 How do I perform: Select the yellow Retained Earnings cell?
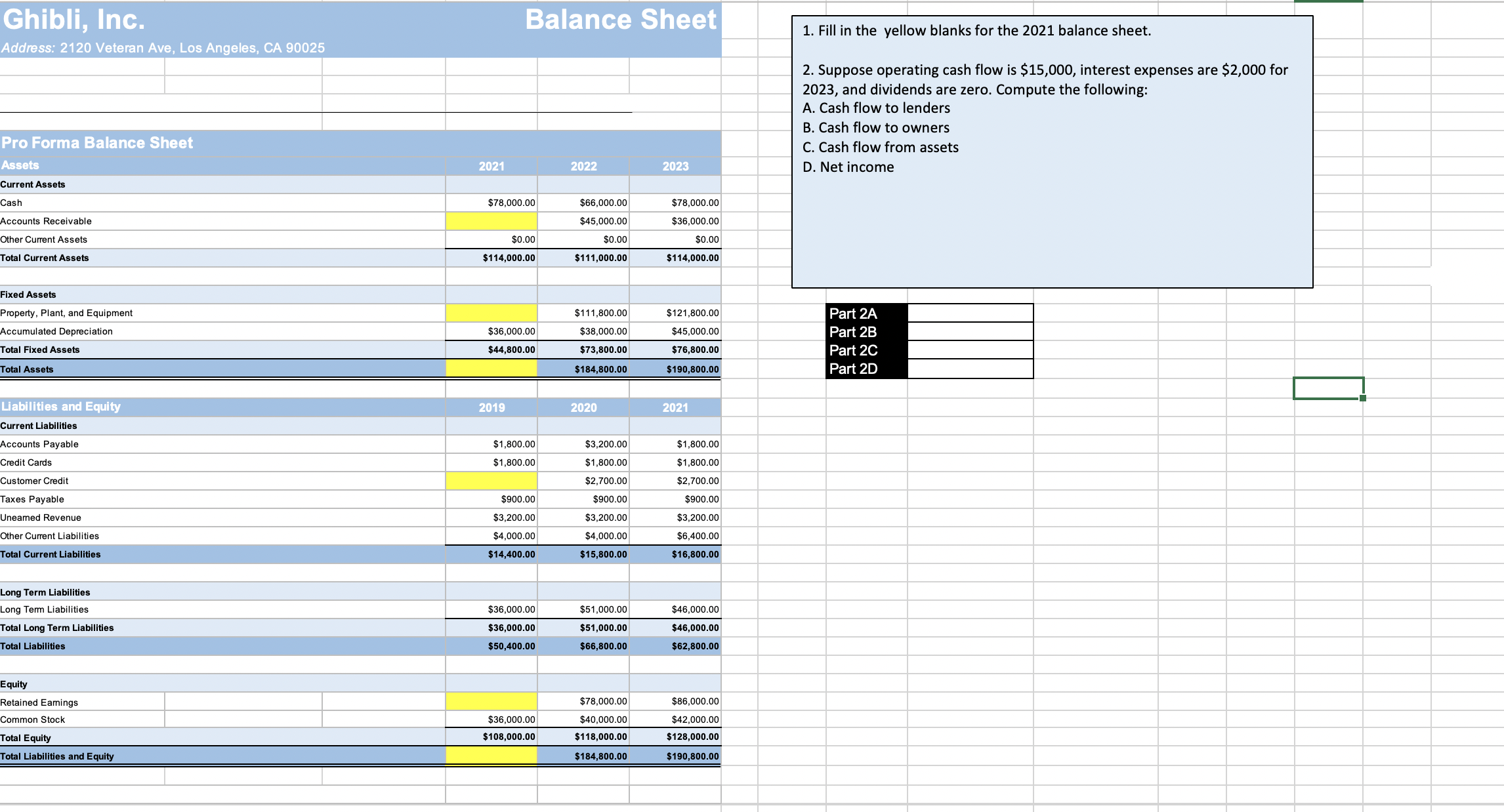click(491, 701)
